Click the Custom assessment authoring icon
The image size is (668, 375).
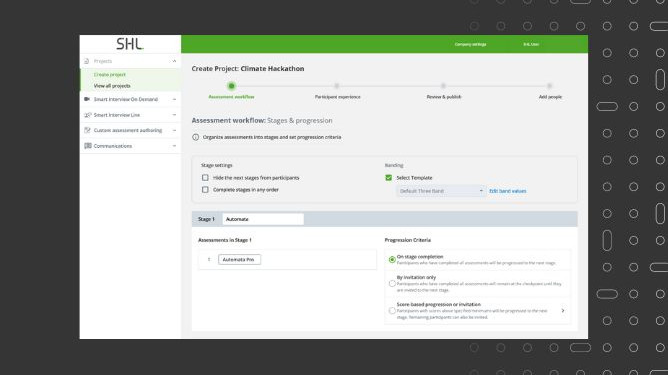point(87,130)
